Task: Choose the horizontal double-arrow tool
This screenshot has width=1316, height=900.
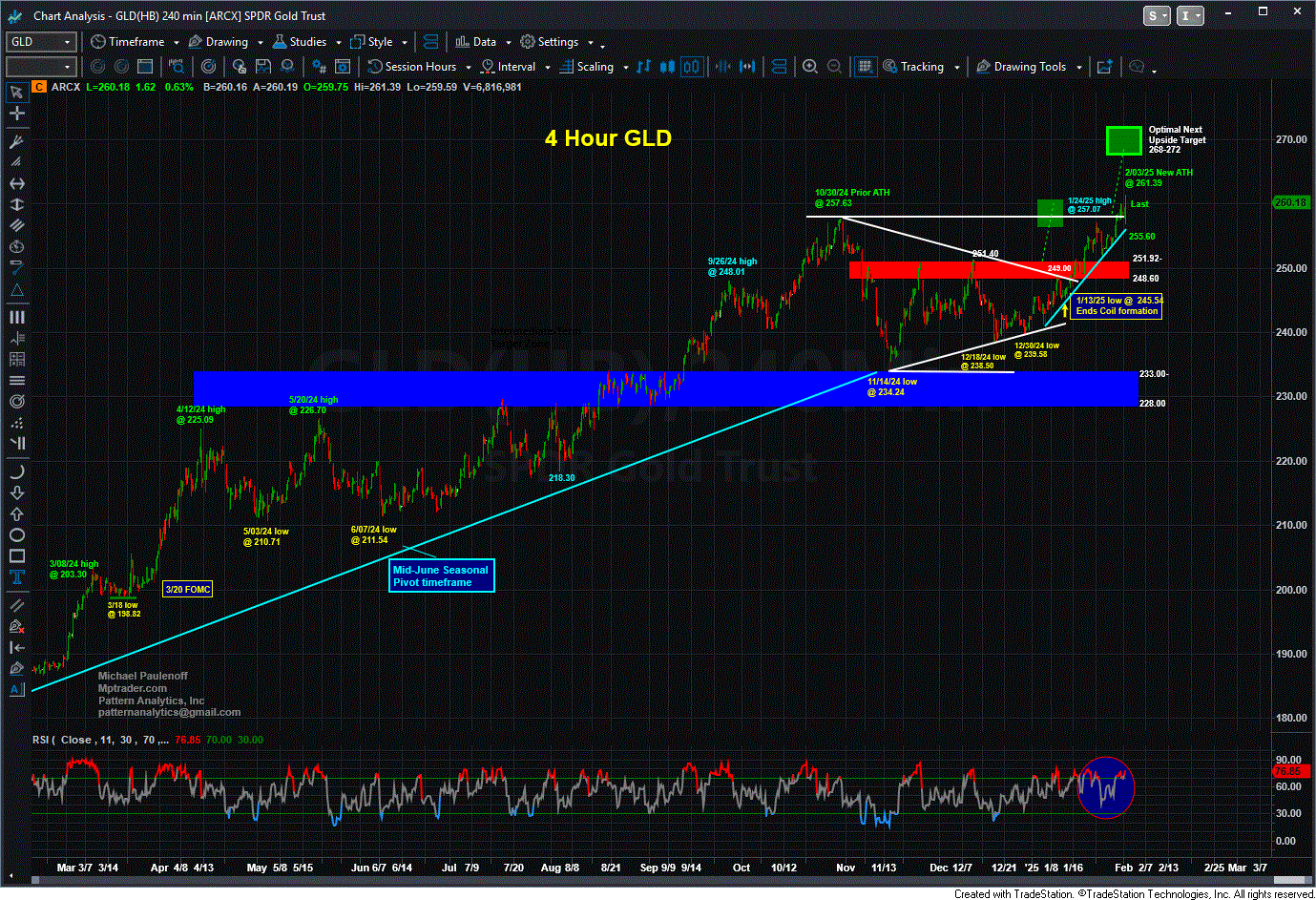Action: point(16,183)
